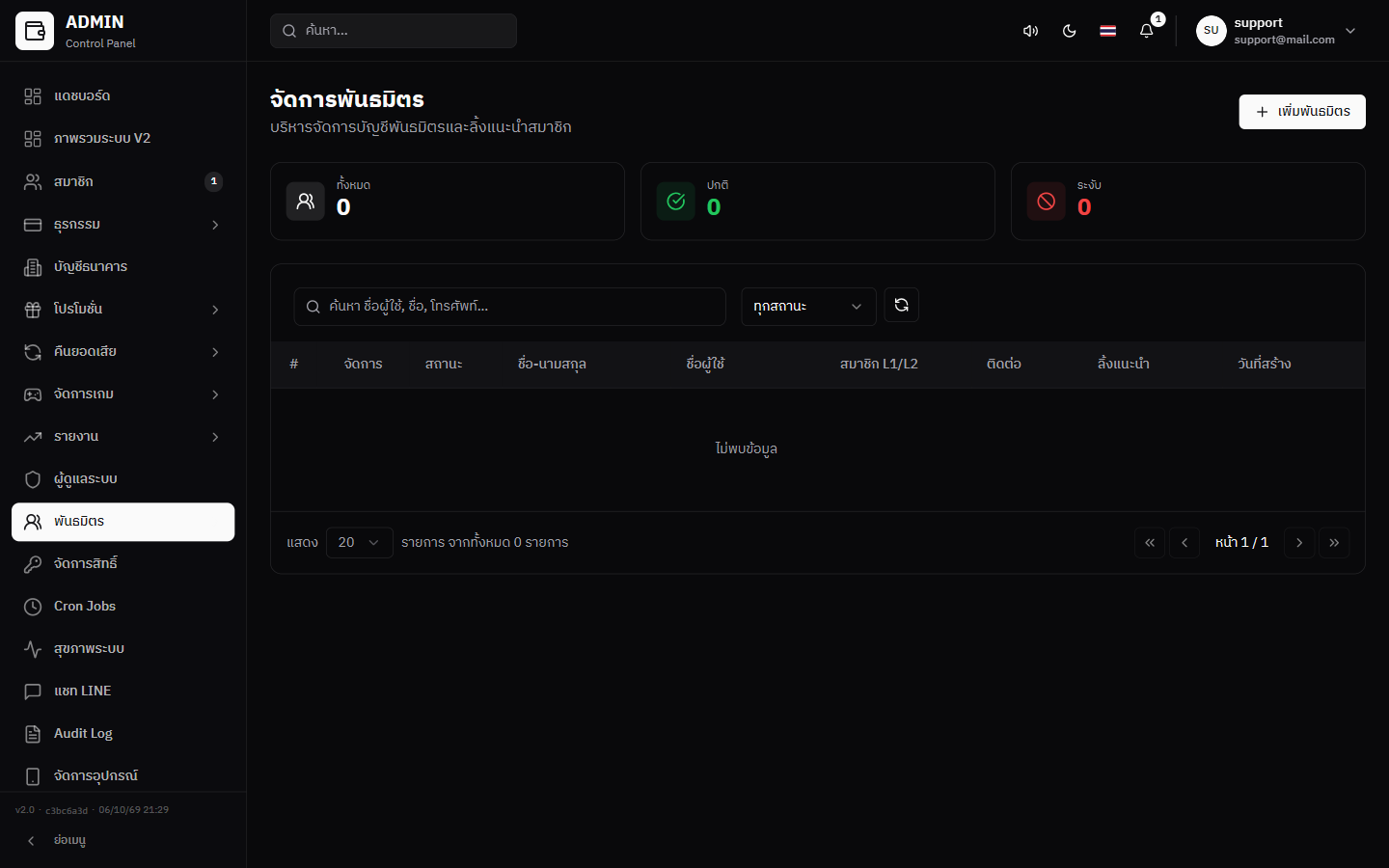Open ภาพรวมระบบ V2 menu item

pos(123,139)
